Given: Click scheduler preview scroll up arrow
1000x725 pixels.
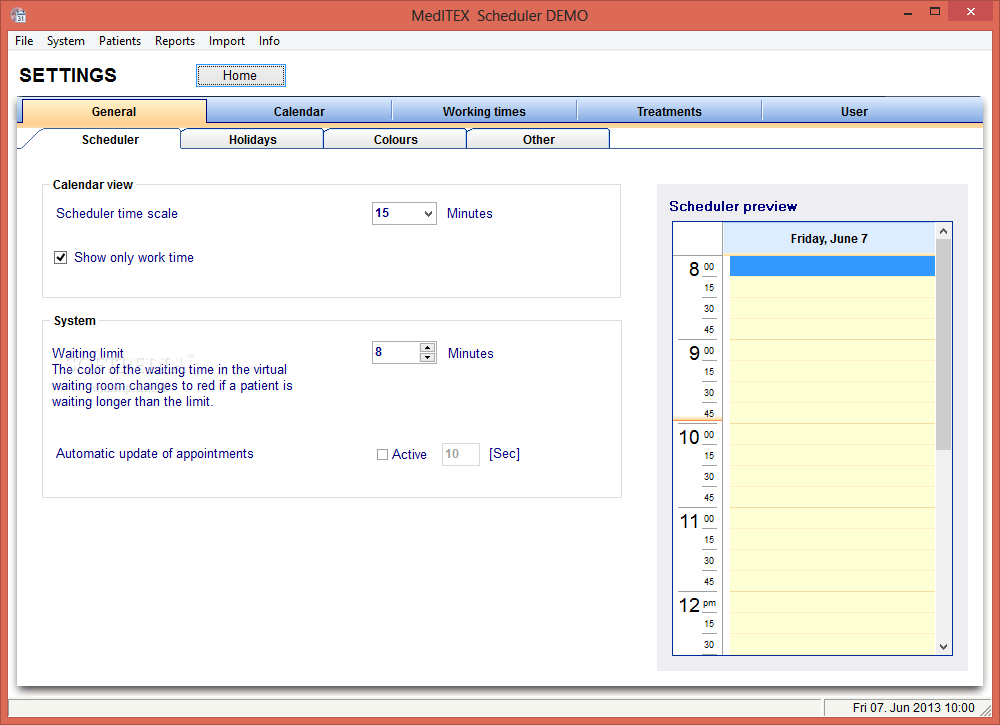Looking at the screenshot, I should click(x=943, y=231).
